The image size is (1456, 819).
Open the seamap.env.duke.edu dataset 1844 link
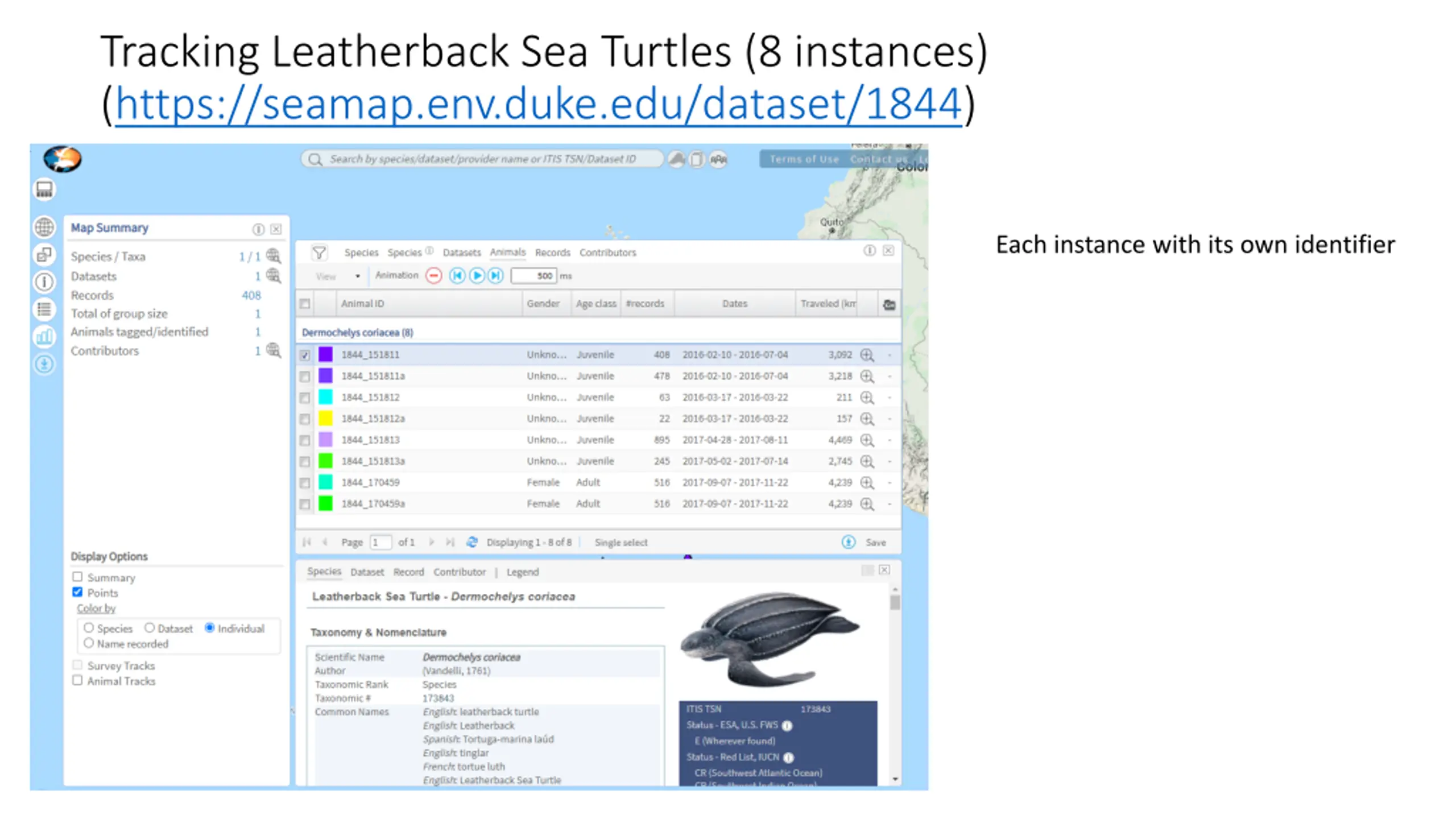tap(538, 104)
